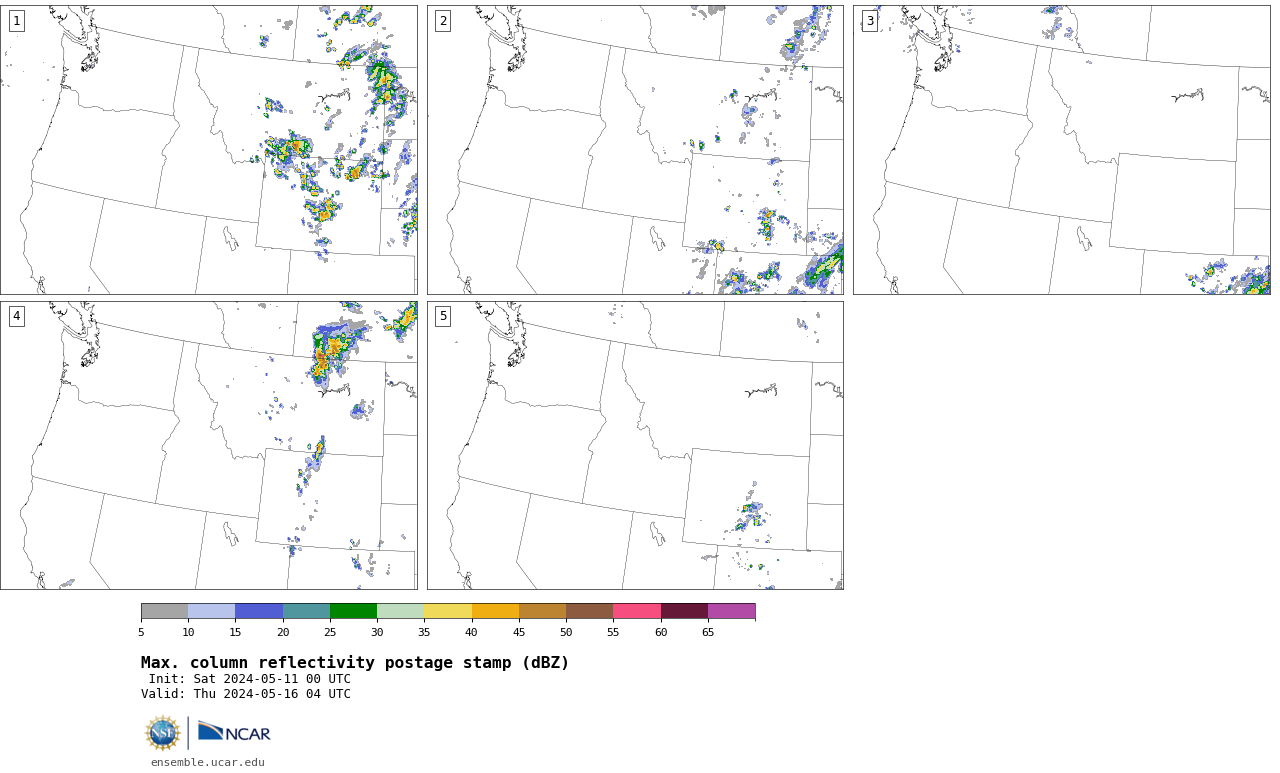The width and height of the screenshot is (1280, 773).
Task: Click the blue 15-20 dBZ swatch
Action: (x=259, y=611)
